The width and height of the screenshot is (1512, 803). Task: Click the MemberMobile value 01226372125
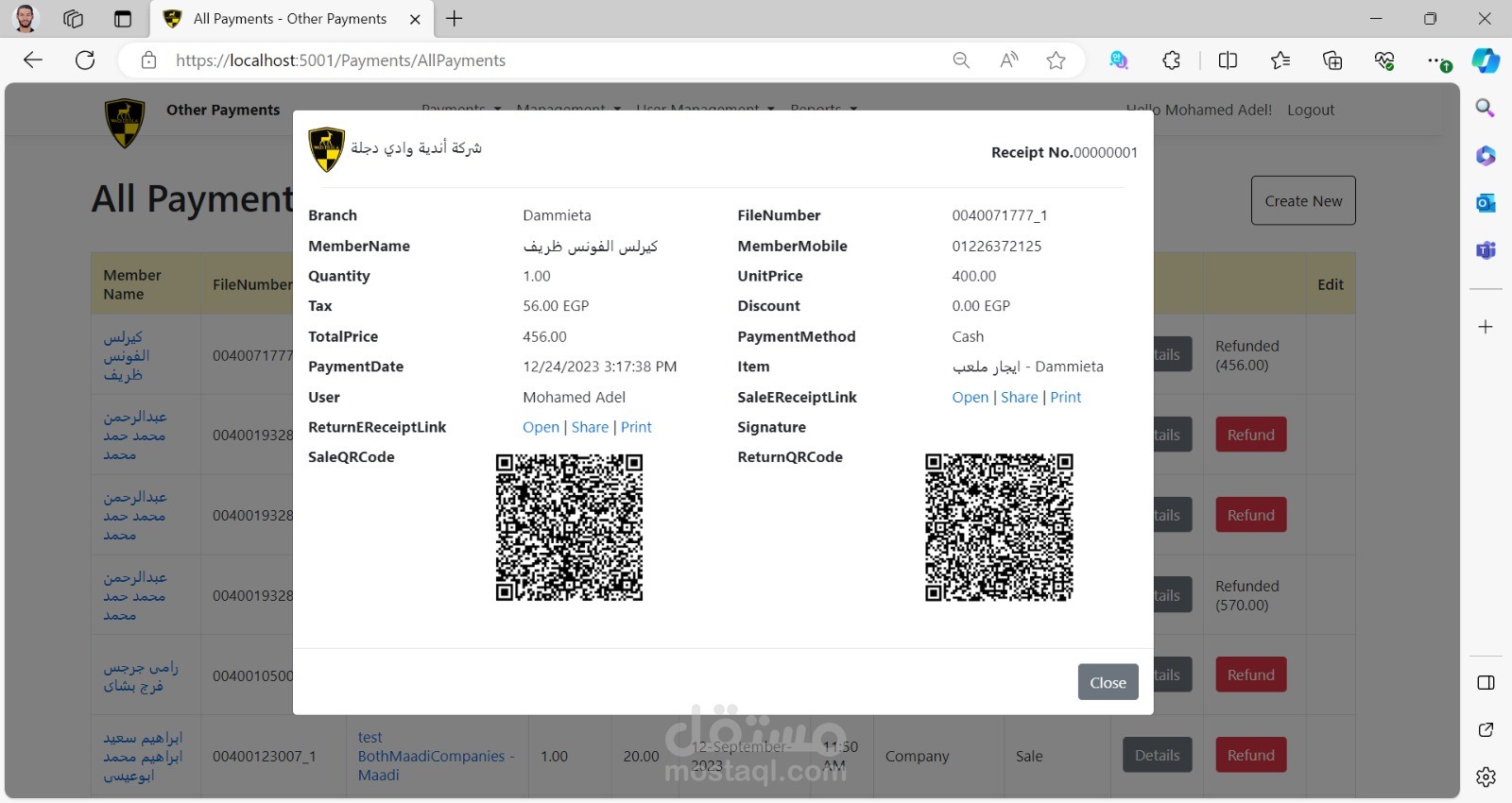(x=997, y=246)
